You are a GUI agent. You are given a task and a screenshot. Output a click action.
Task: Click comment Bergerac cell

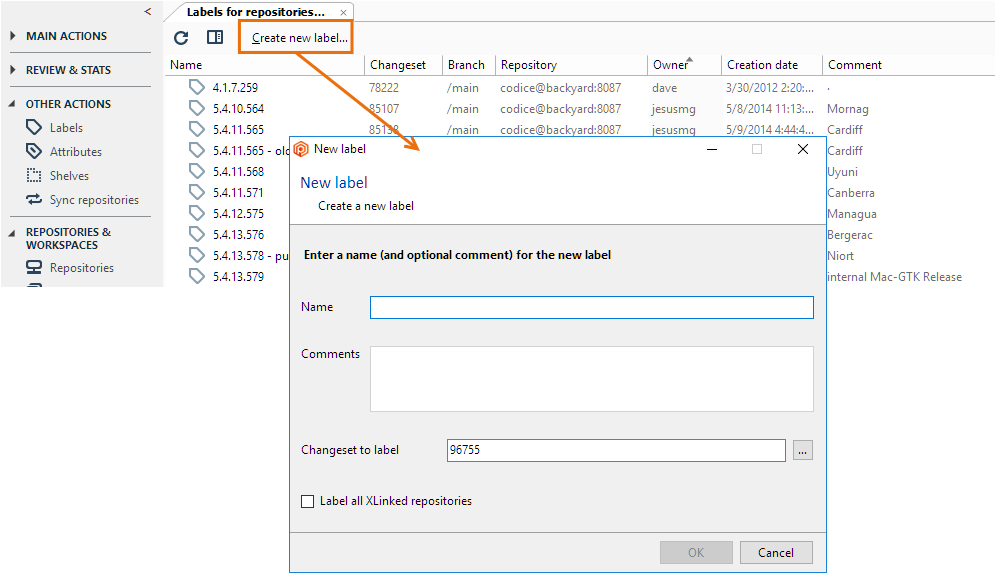click(x=850, y=235)
